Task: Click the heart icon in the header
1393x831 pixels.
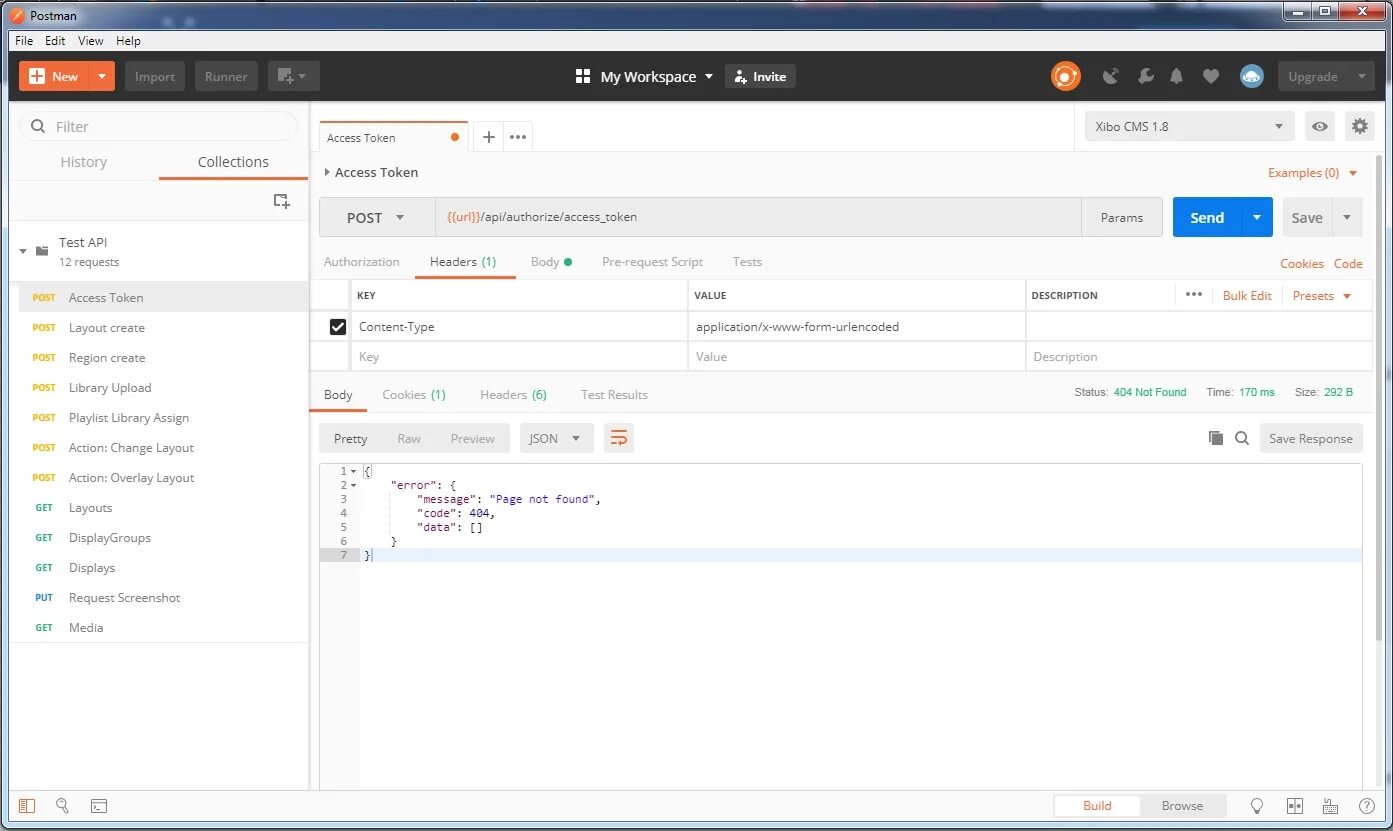Action: tap(1211, 76)
